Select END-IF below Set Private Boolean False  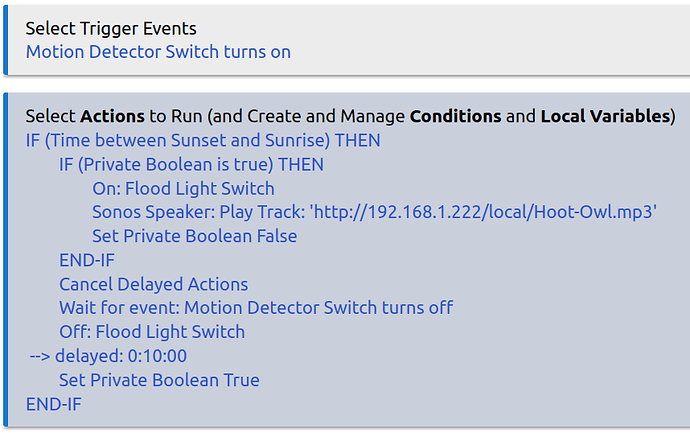[x=86, y=260]
